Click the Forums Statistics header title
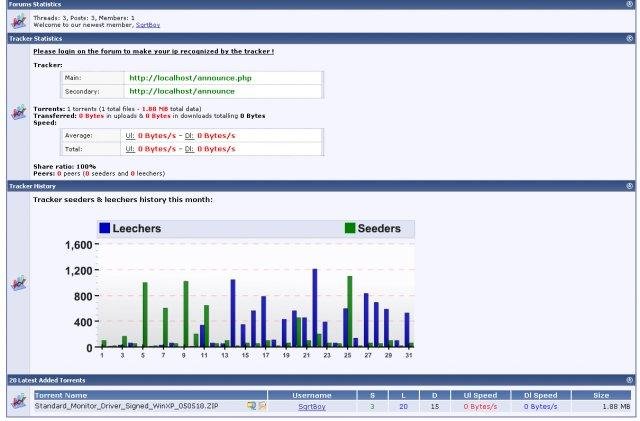 (x=35, y=4)
